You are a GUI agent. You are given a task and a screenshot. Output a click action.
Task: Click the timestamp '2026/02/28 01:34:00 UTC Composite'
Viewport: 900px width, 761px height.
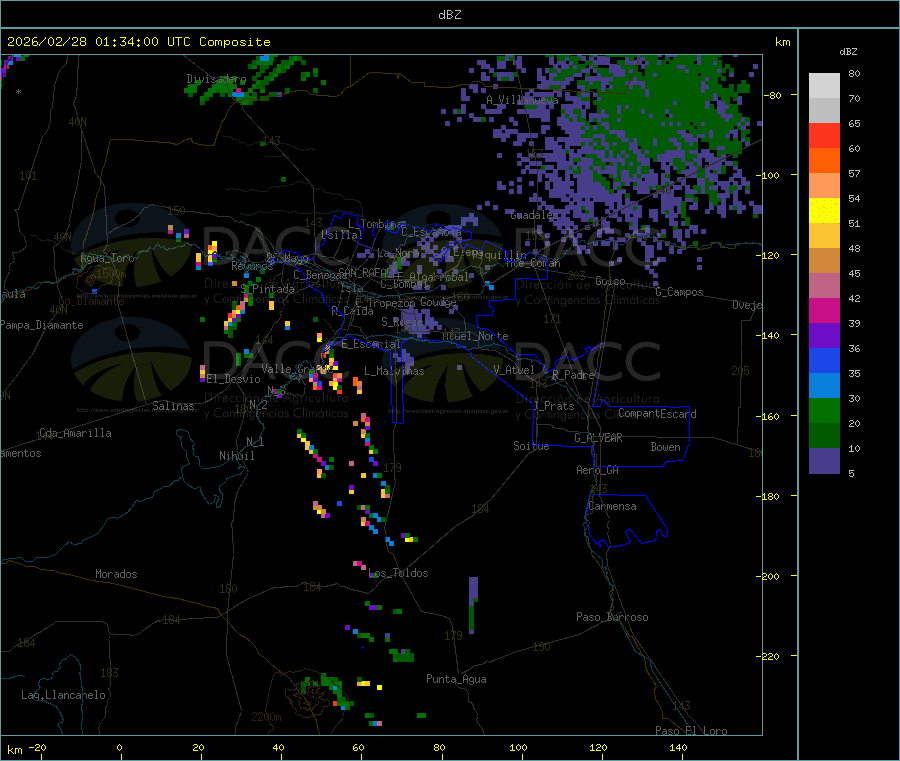pos(138,42)
